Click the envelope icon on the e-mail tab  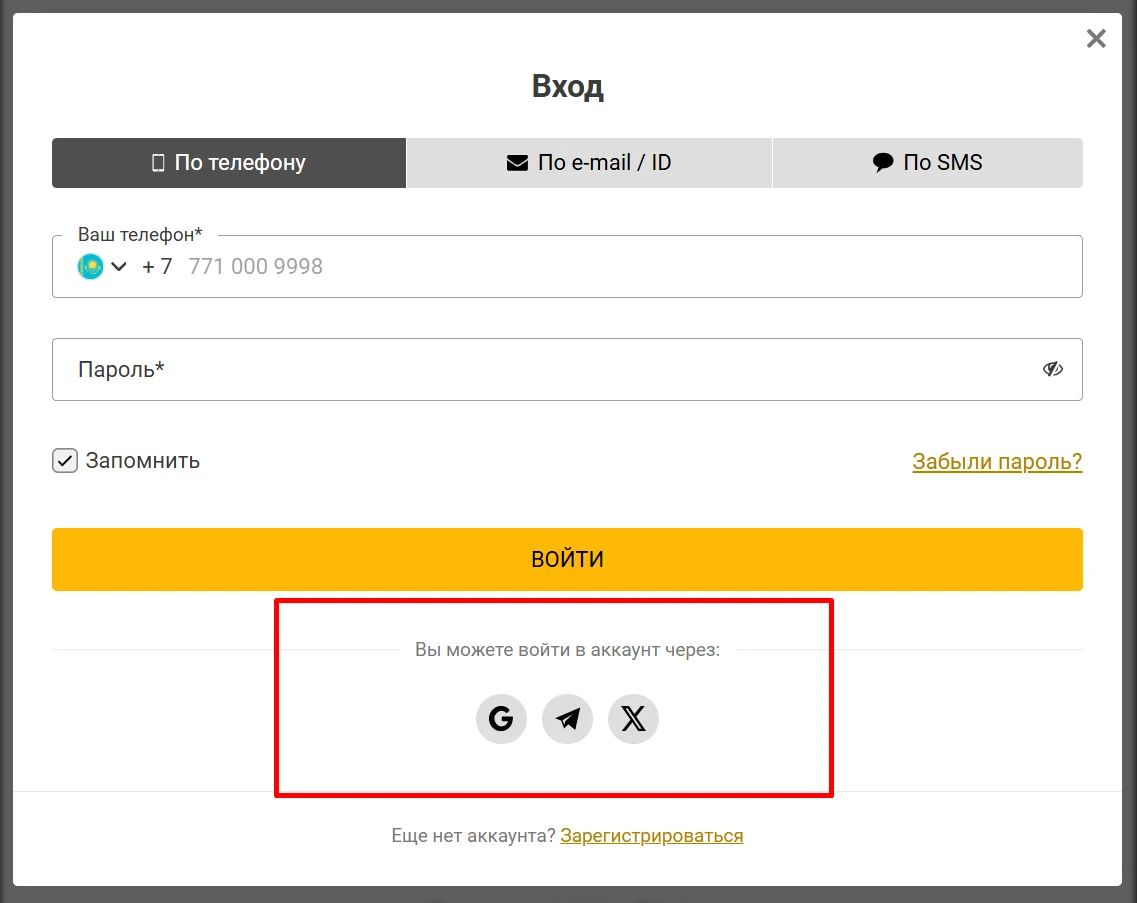pos(517,162)
